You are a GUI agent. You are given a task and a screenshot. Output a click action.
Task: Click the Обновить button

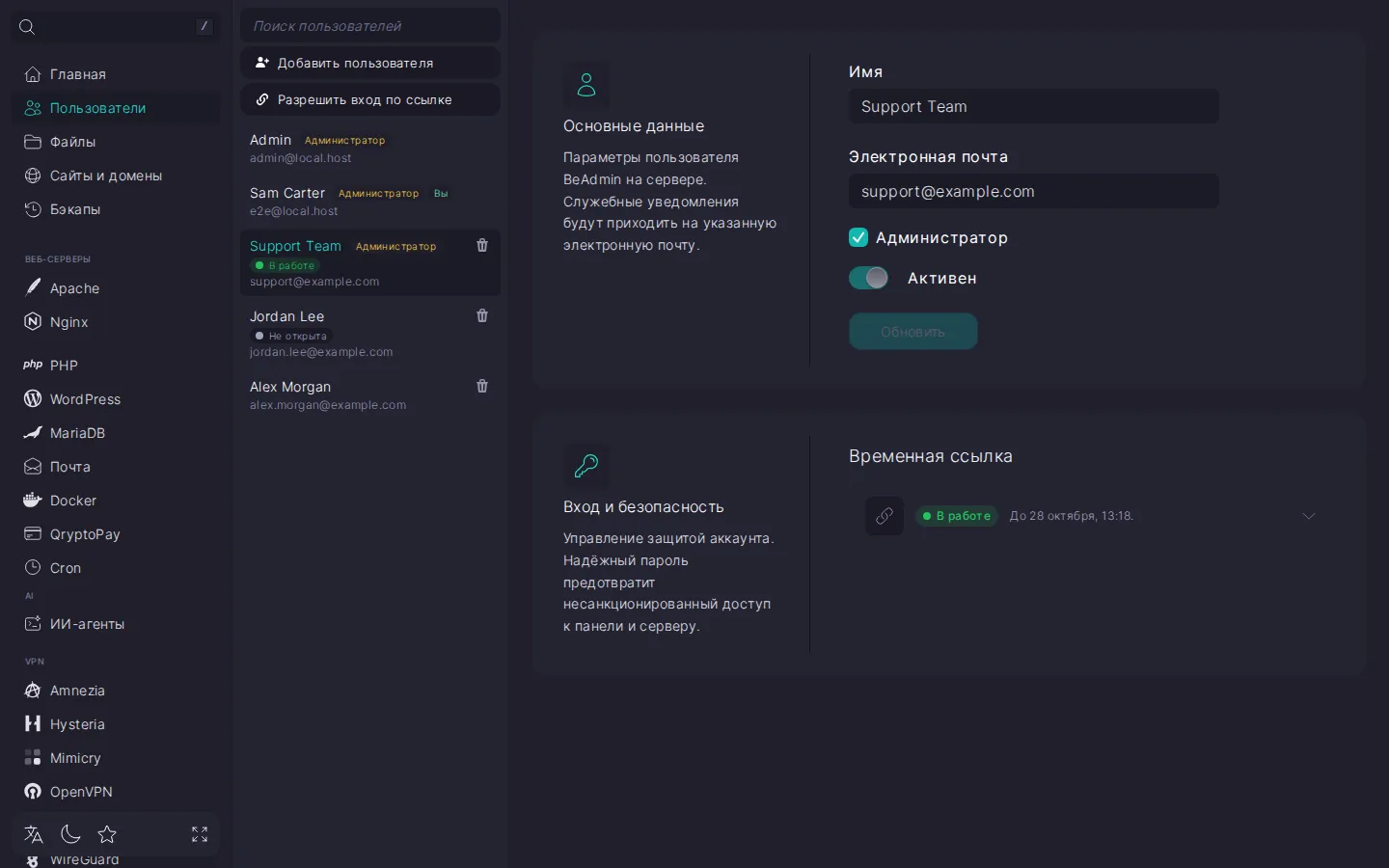tap(913, 332)
